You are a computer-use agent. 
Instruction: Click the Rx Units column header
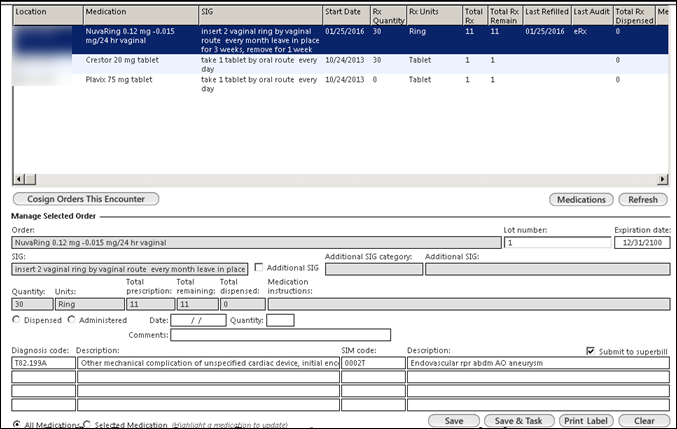tap(434, 16)
